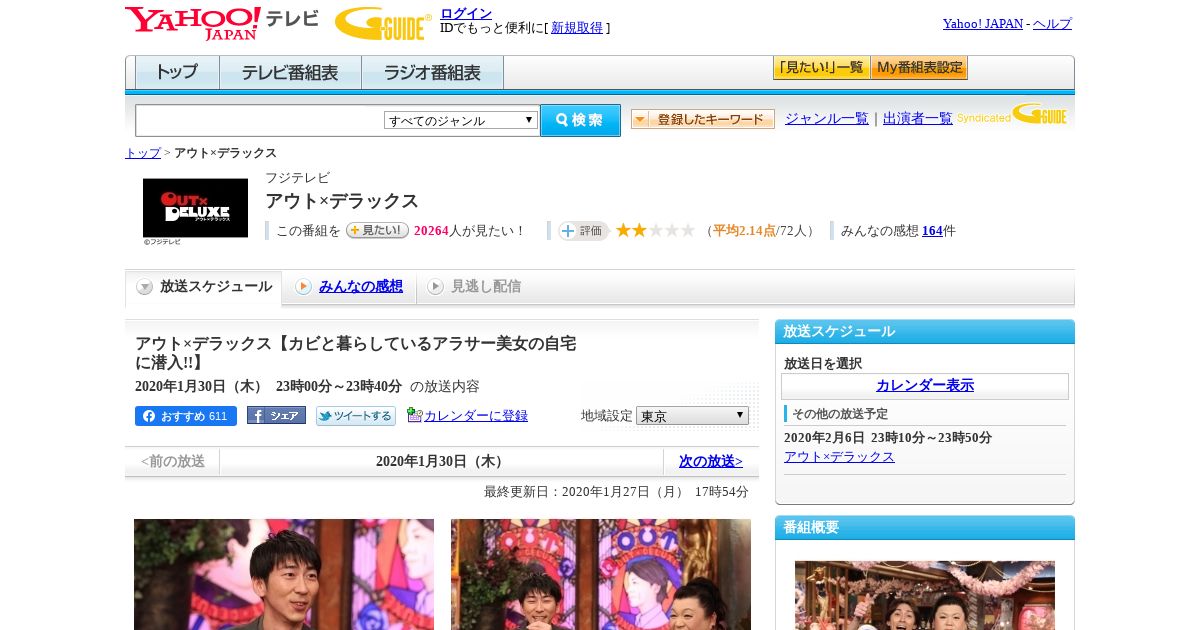Open the すべてのジャンル genre dropdown
Image resolution: width=1200 pixels, height=630 pixels.
click(461, 120)
